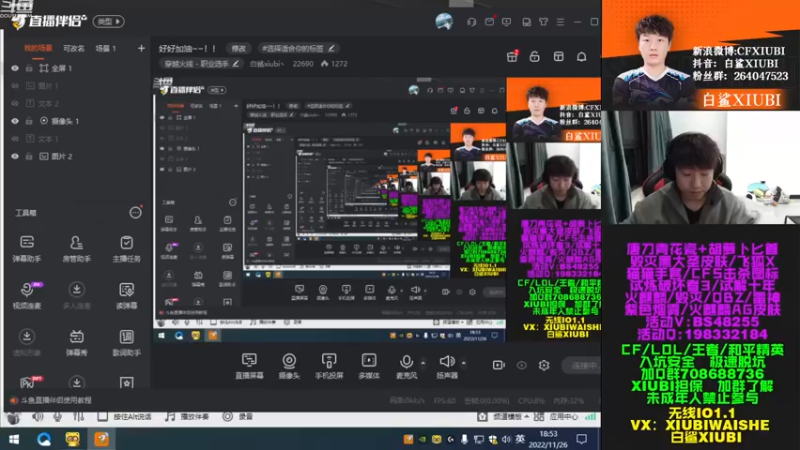Viewport: 800px width, 450px height.
Task: Click the lock icon beside the bell
Action: coord(535,57)
